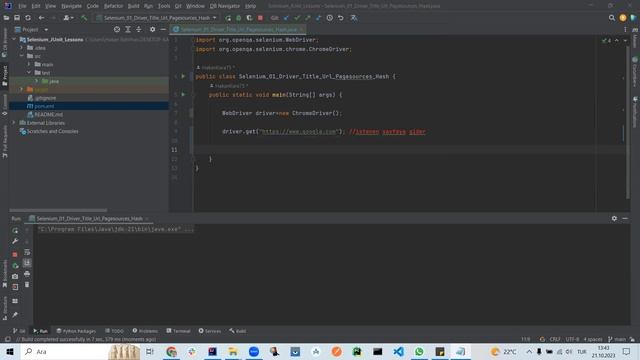
Task: Click Rerun icon in Run panel
Action: (15, 230)
